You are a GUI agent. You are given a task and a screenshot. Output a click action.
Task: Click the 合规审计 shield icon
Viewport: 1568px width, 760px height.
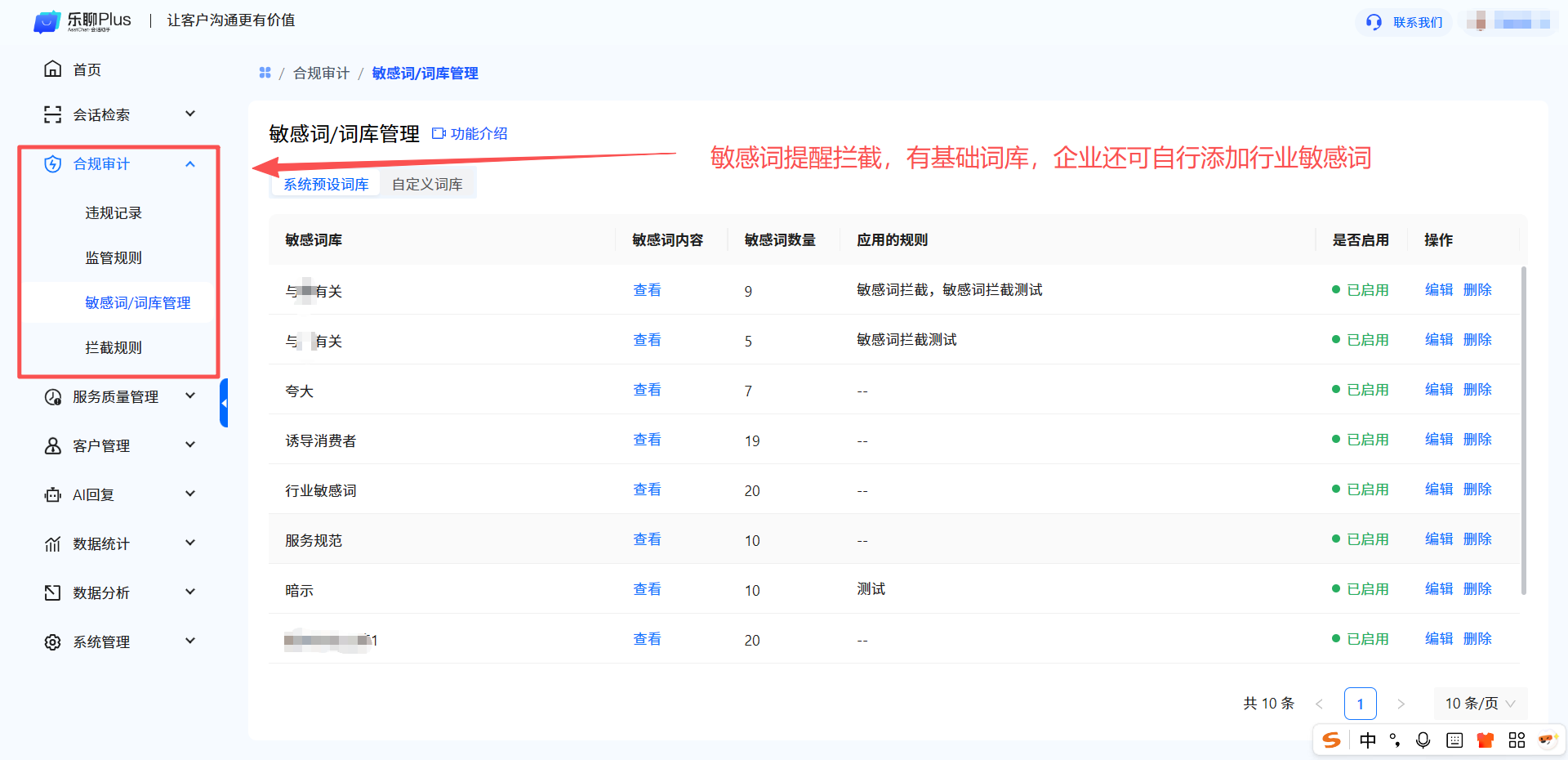click(x=52, y=164)
